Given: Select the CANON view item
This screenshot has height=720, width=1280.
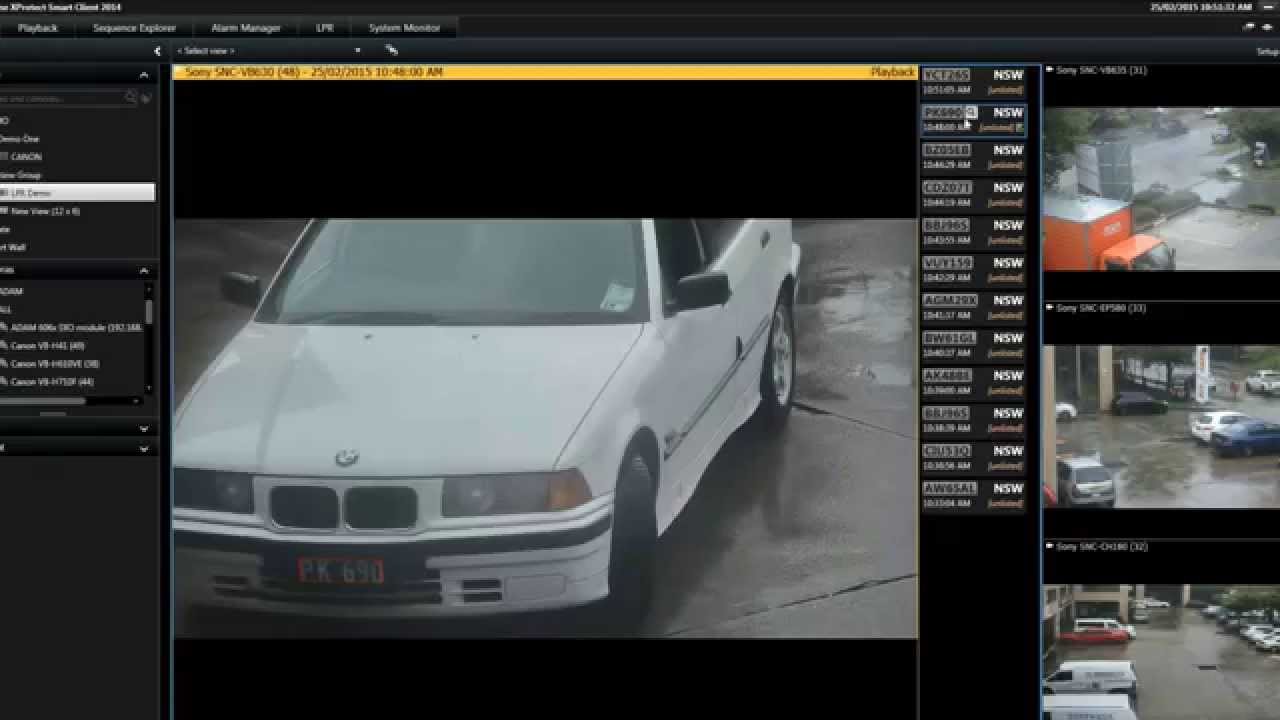Looking at the screenshot, I should click(x=20, y=157).
